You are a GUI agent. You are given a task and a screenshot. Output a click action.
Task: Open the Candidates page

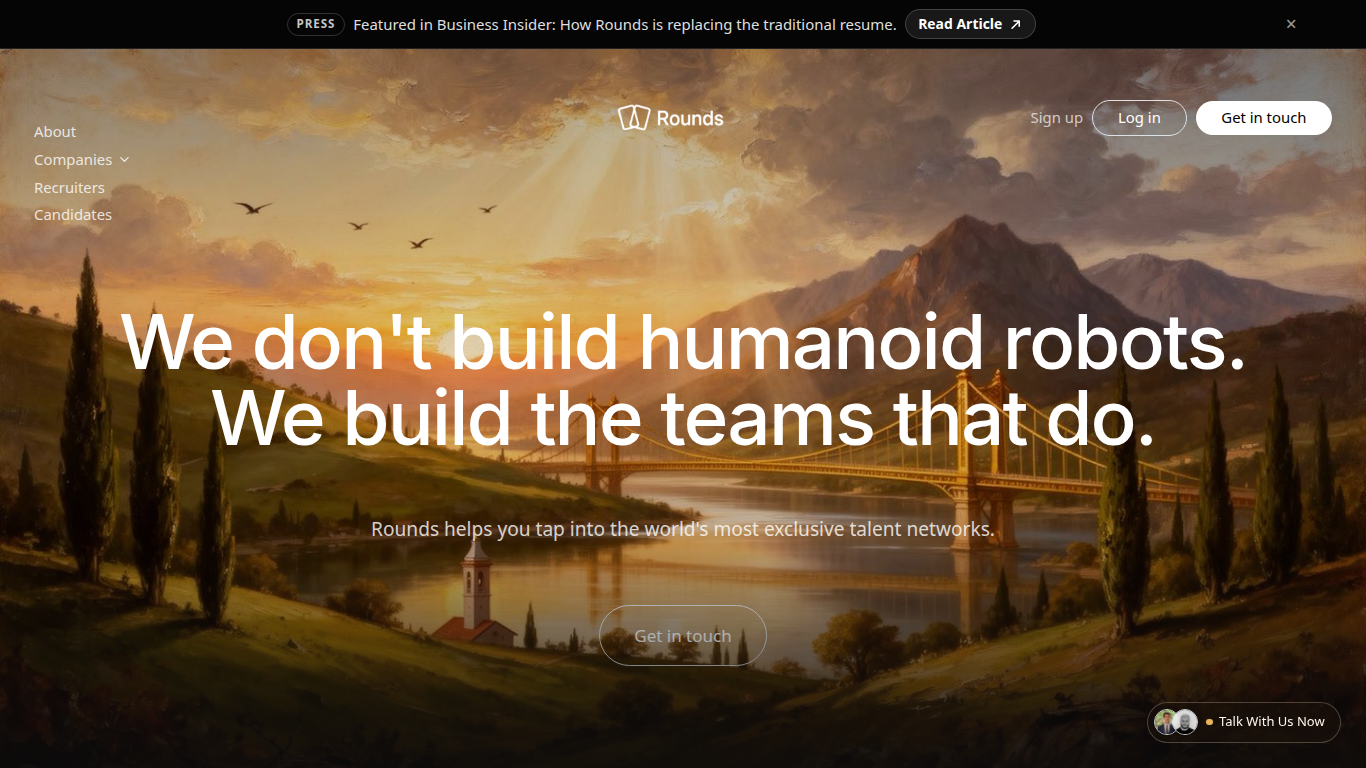(73, 215)
